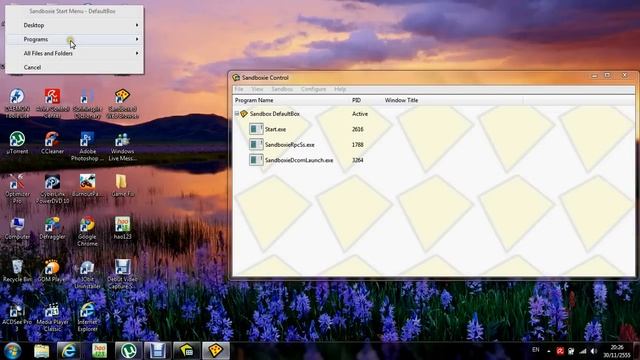Select the Sandbox DefaultBox row
This screenshot has width=640, height=360.
coord(302,114)
